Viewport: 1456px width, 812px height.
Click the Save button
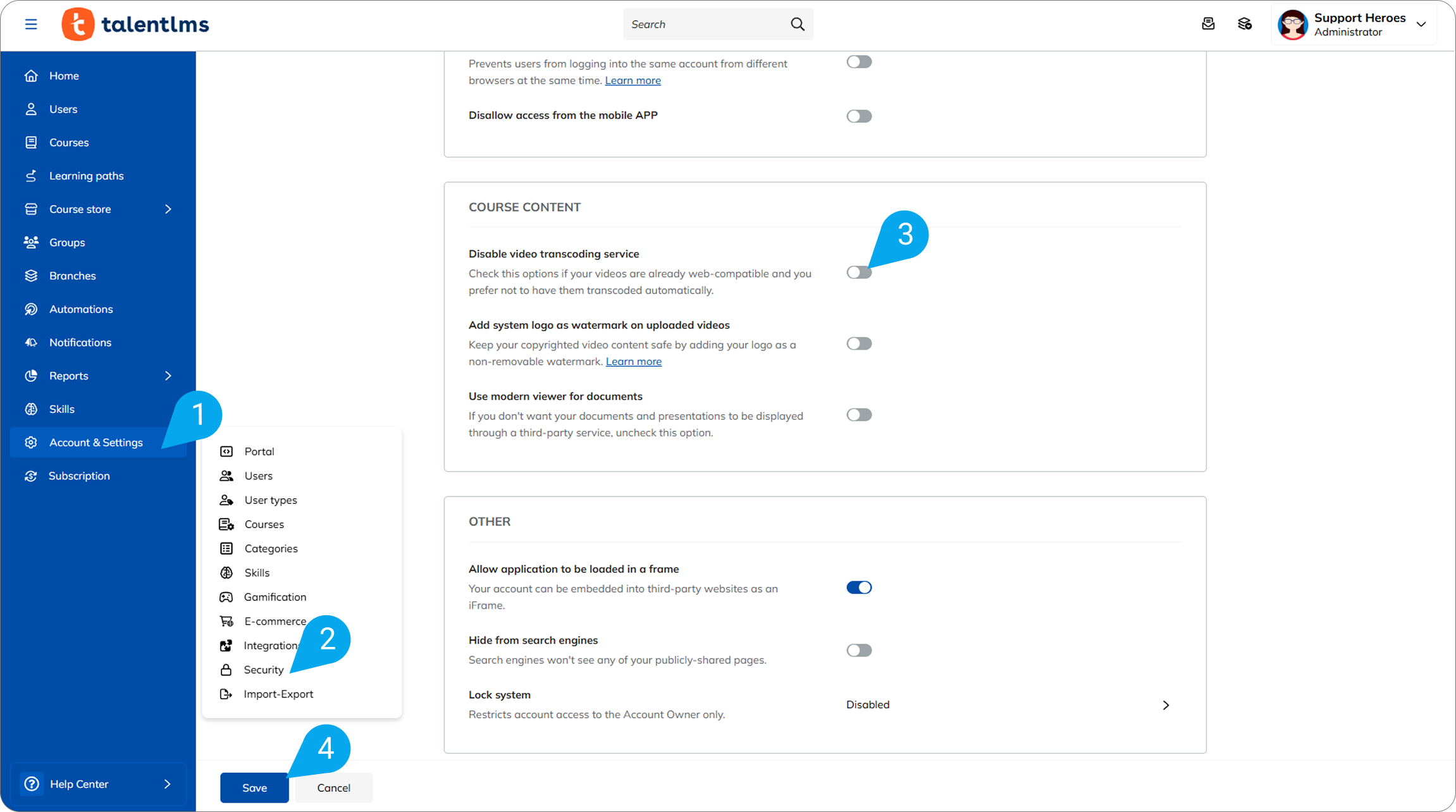(254, 787)
